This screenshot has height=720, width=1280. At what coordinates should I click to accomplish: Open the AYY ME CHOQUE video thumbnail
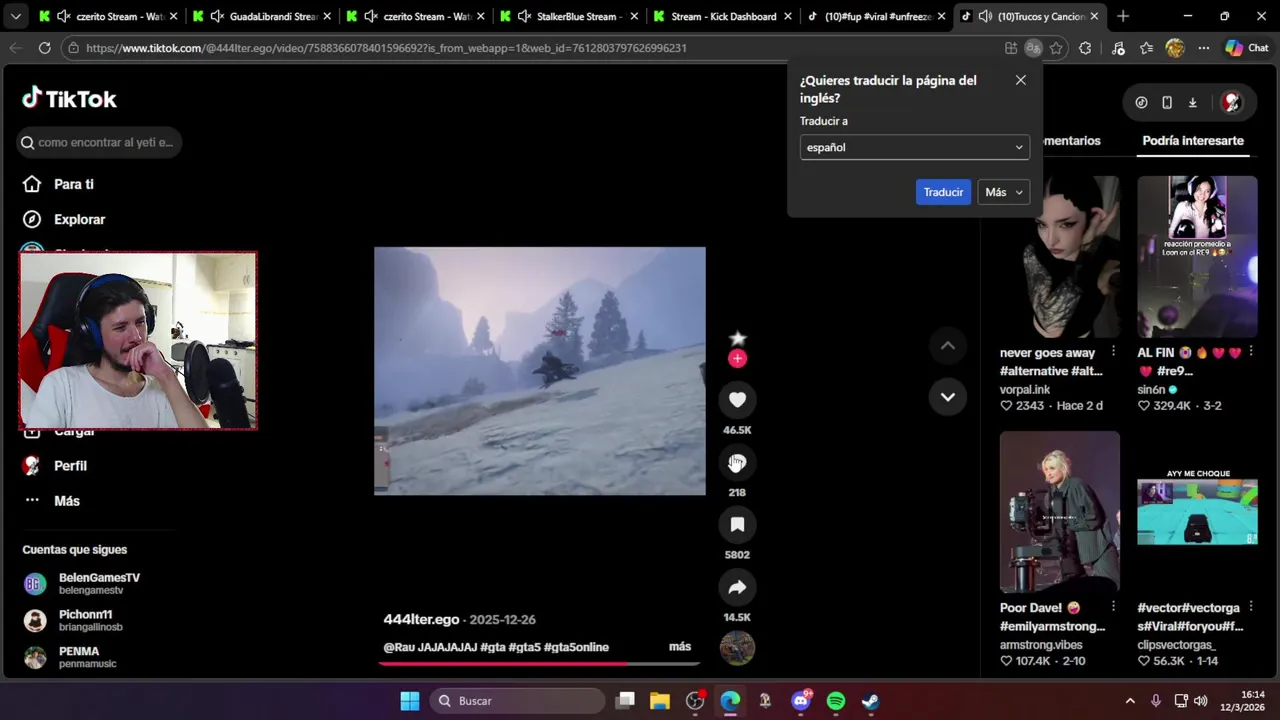click(x=1197, y=512)
